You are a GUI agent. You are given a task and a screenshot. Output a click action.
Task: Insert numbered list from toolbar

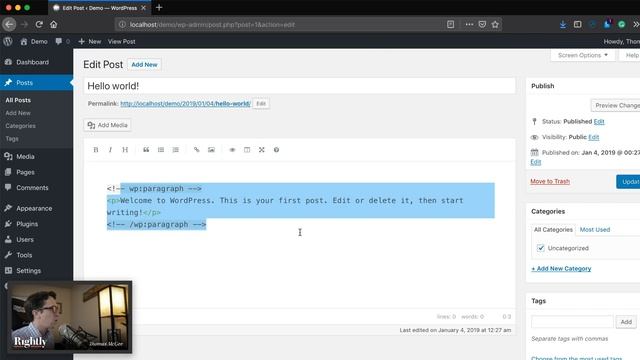(x=176, y=150)
